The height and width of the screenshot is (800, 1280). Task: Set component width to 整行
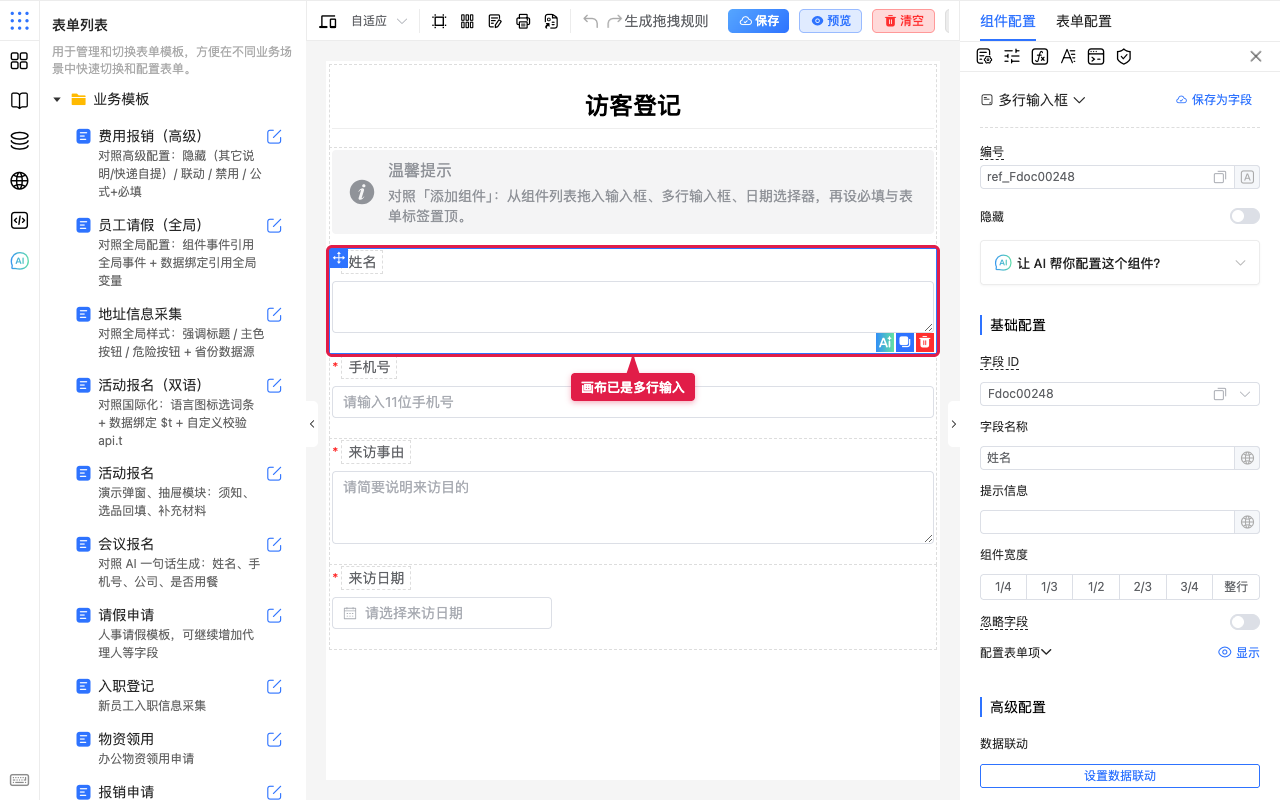click(1236, 587)
